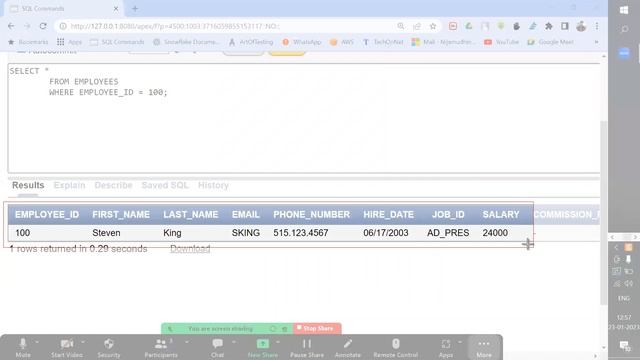This screenshot has width=640, height=360.
Task: Open a new browser tab
Action: pyautogui.click(x=135, y=9)
